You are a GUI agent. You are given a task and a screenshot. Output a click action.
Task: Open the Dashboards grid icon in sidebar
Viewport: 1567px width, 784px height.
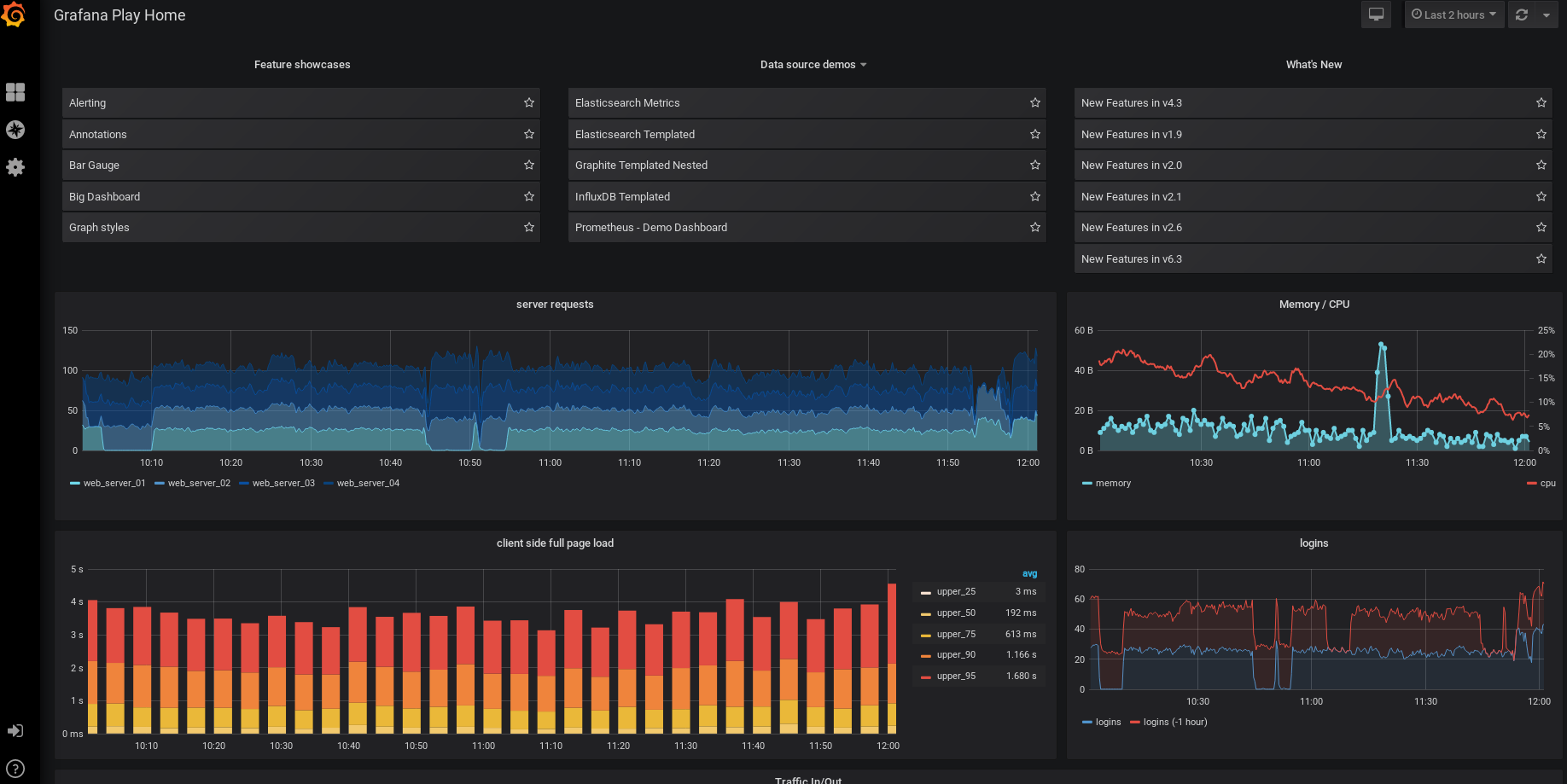click(x=15, y=92)
